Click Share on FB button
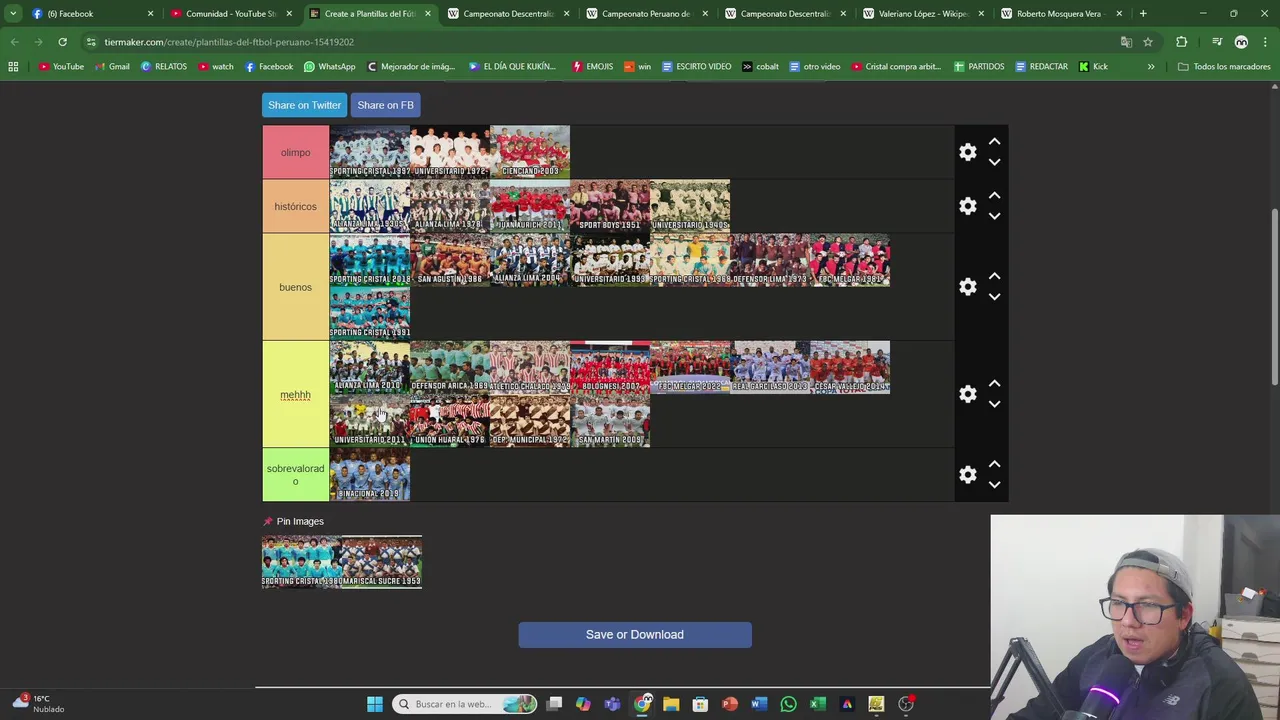Image resolution: width=1280 pixels, height=720 pixels. 385,105
